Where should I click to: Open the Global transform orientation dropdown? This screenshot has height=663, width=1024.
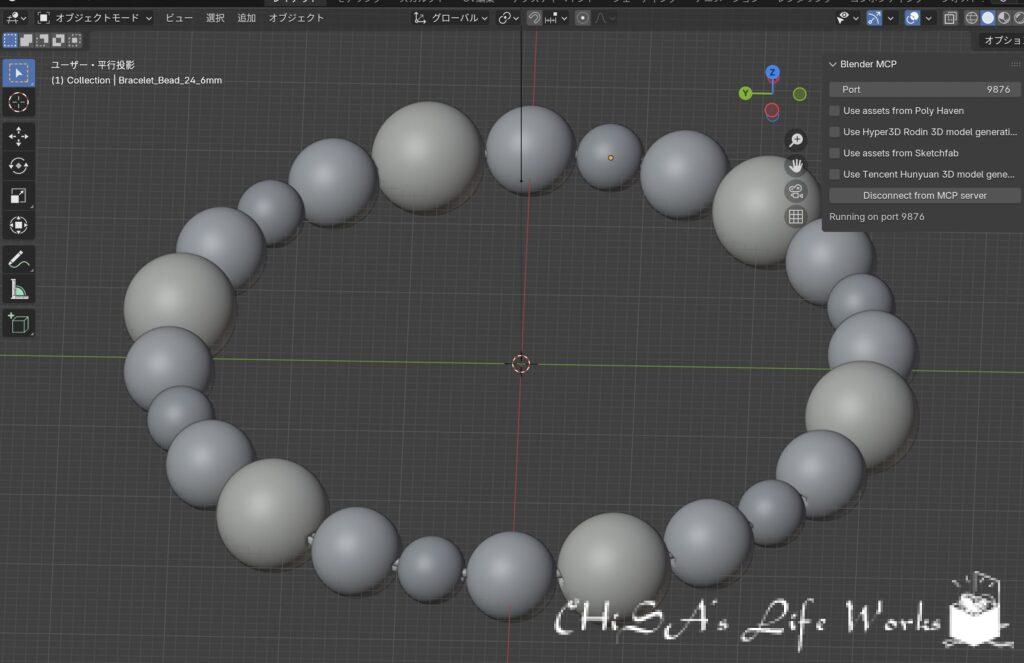pyautogui.click(x=451, y=18)
